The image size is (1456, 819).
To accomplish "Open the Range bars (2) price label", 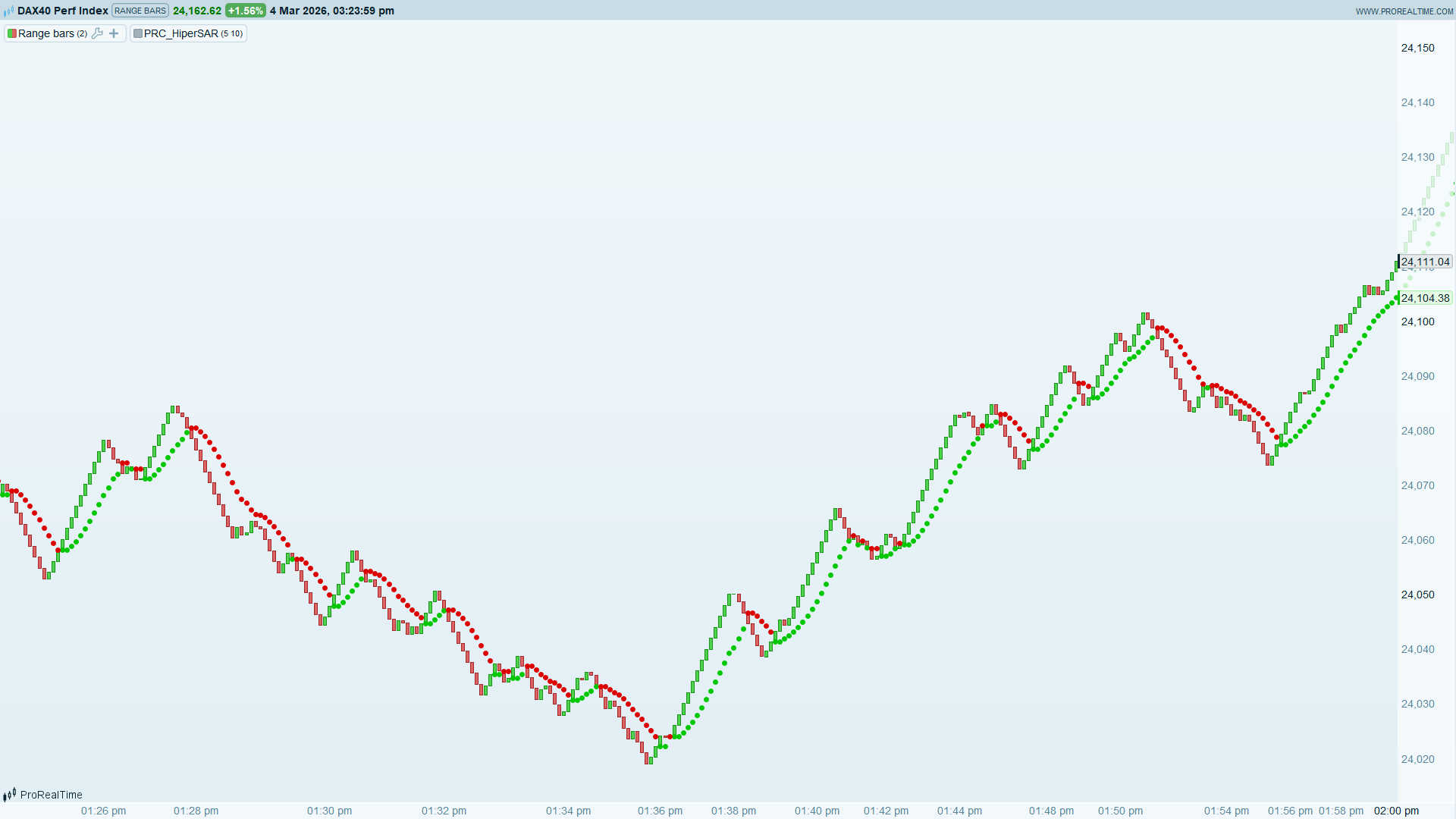I will tap(52, 33).
